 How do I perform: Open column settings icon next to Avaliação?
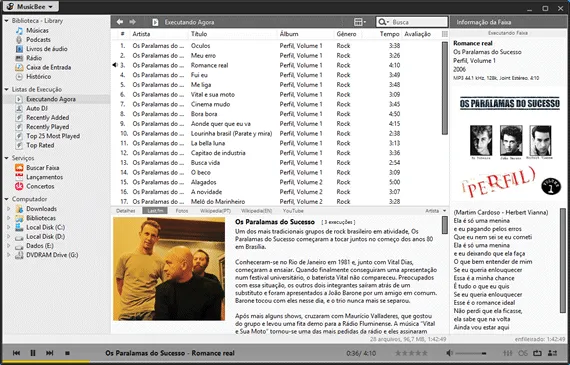click(445, 34)
